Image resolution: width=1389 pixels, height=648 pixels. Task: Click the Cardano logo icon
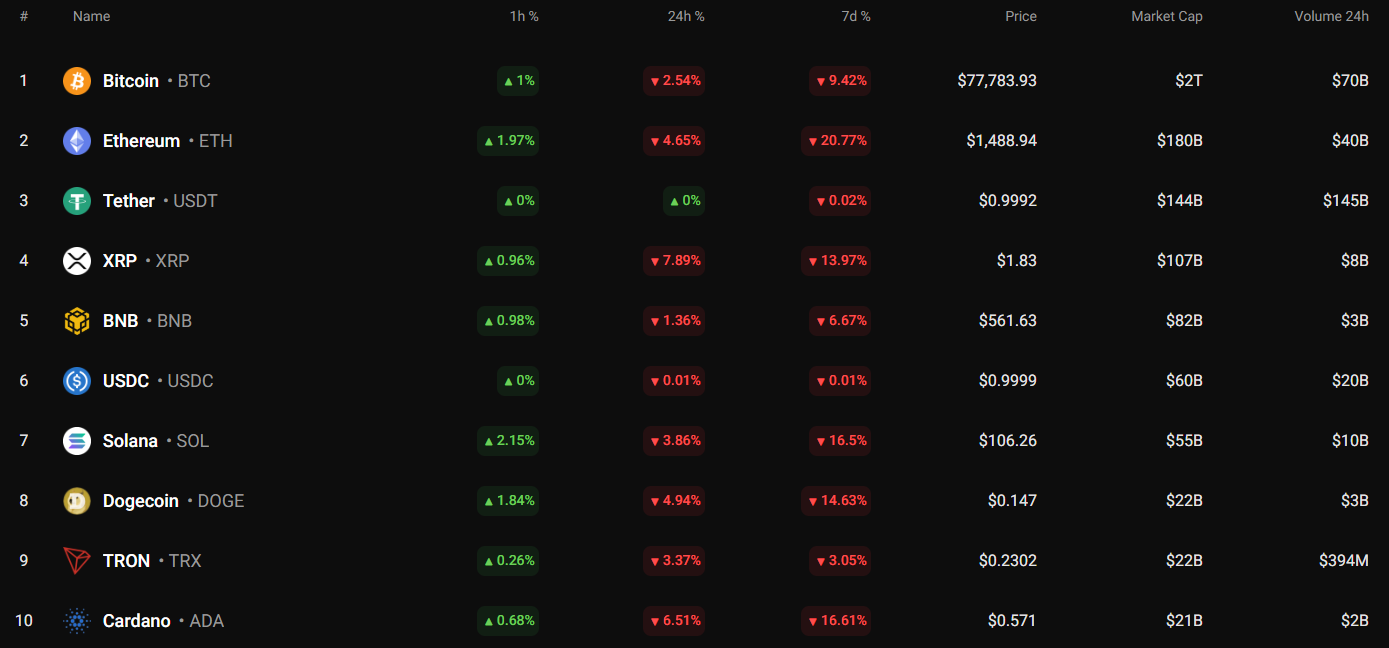(x=77, y=621)
